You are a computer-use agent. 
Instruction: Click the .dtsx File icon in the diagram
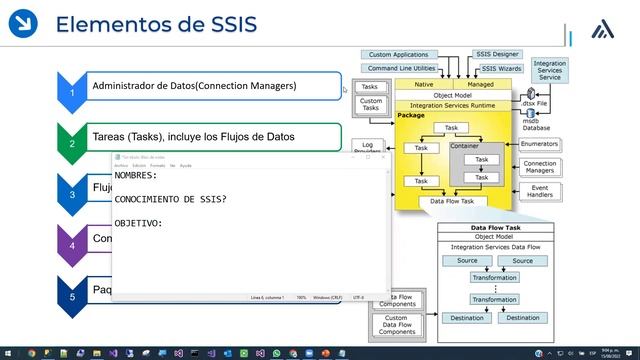click(531, 94)
